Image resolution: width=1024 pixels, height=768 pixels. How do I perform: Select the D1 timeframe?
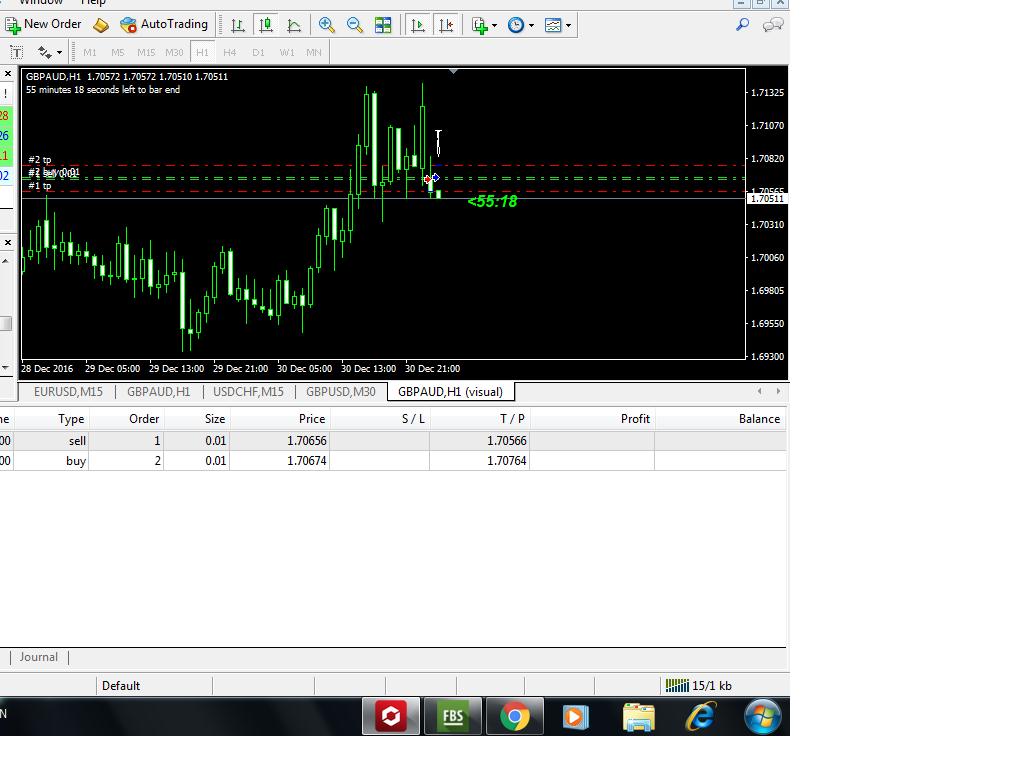click(259, 52)
